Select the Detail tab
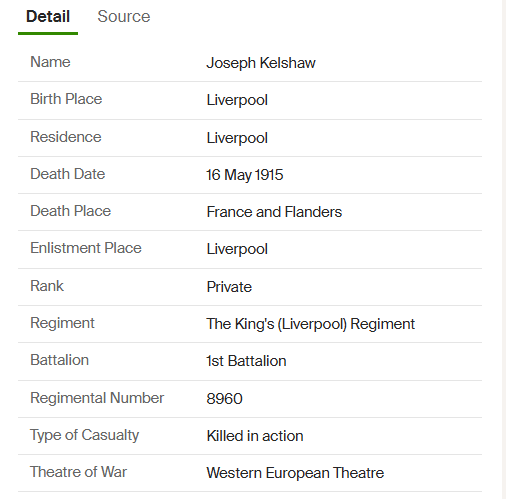The image size is (506, 499). pos(48,16)
